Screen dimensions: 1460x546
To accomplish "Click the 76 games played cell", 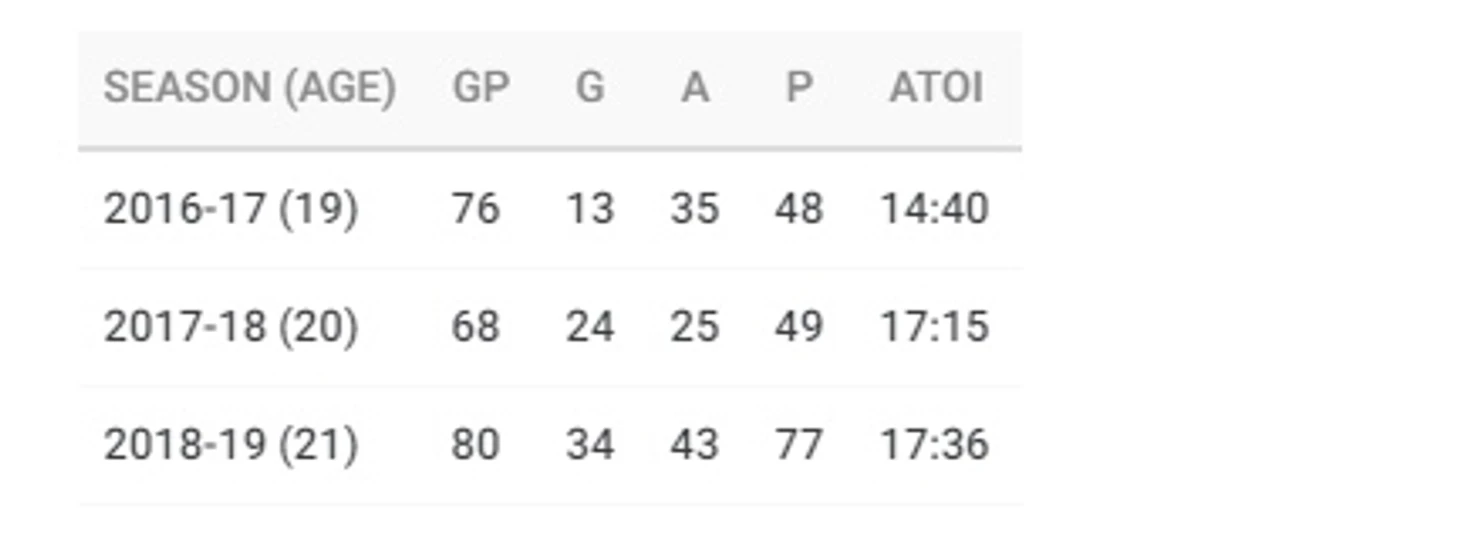I will (475, 209).
